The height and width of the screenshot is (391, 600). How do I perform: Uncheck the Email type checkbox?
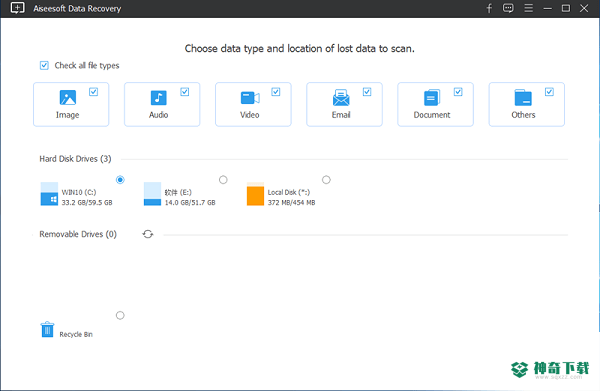(367, 92)
